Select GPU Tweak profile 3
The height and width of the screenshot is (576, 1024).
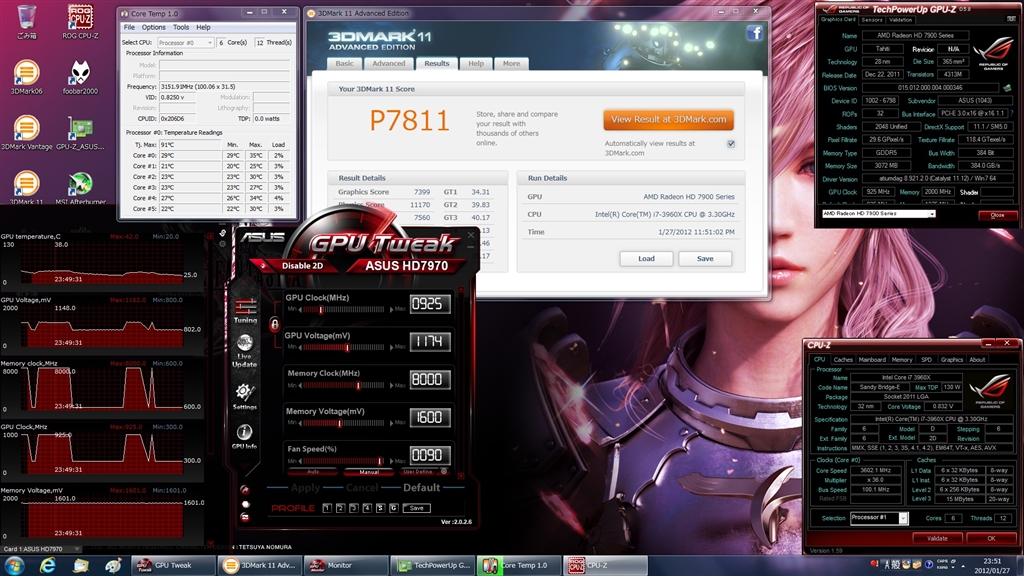[x=354, y=507]
